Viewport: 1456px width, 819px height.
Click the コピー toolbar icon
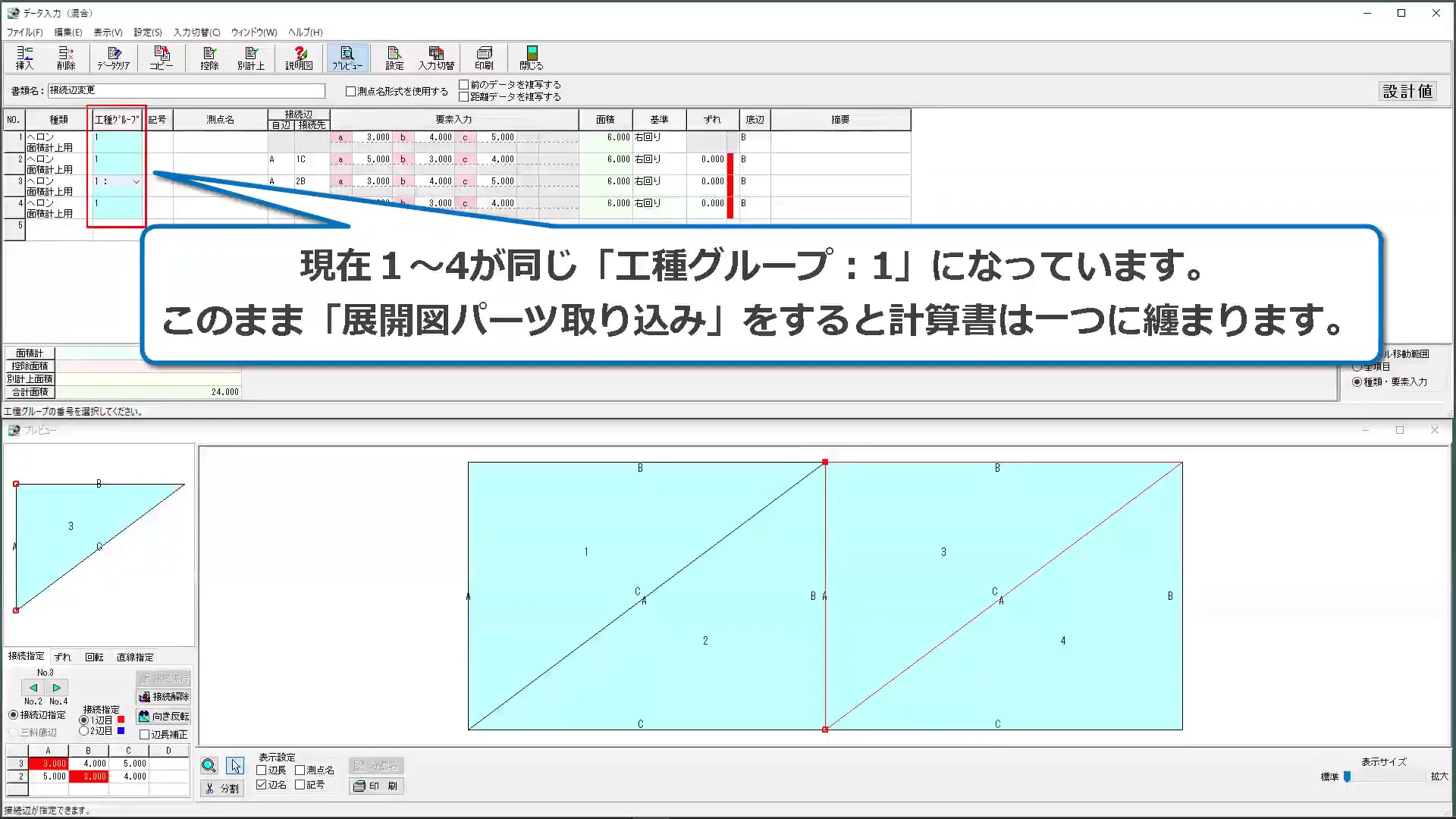(x=162, y=58)
